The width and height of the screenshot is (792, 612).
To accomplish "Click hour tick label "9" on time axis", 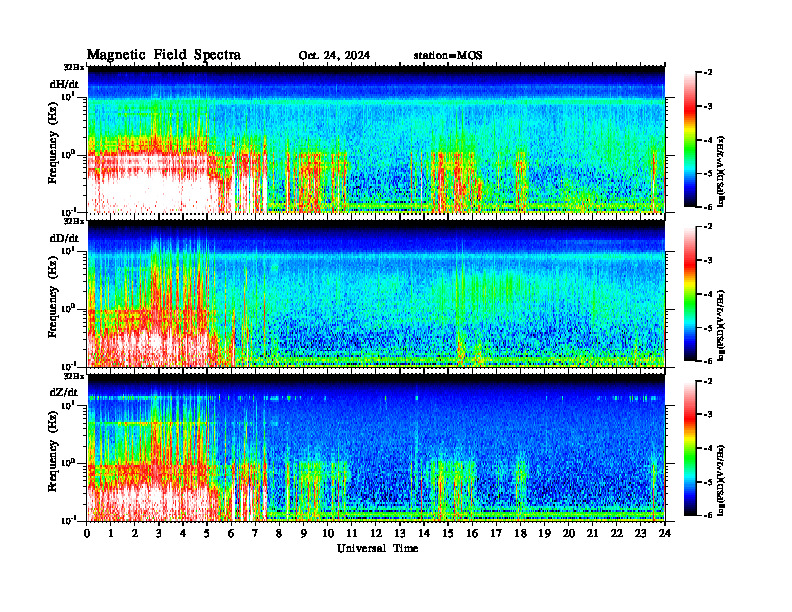I will (x=304, y=533).
